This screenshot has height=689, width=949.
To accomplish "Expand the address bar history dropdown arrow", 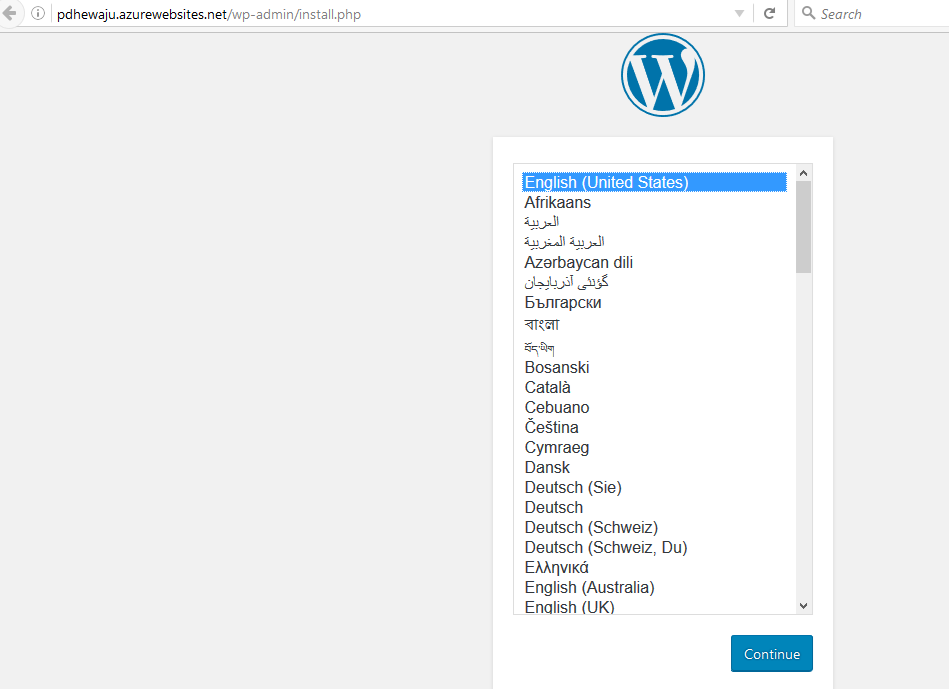I will click(739, 13).
